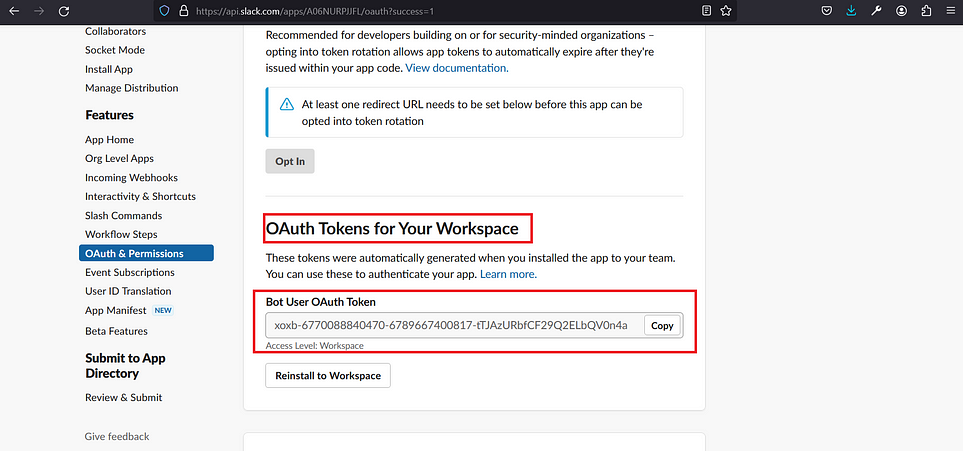The width and height of the screenshot is (963, 451).
Task: Open Incoming Webhooks in the sidebar
Action: click(131, 178)
